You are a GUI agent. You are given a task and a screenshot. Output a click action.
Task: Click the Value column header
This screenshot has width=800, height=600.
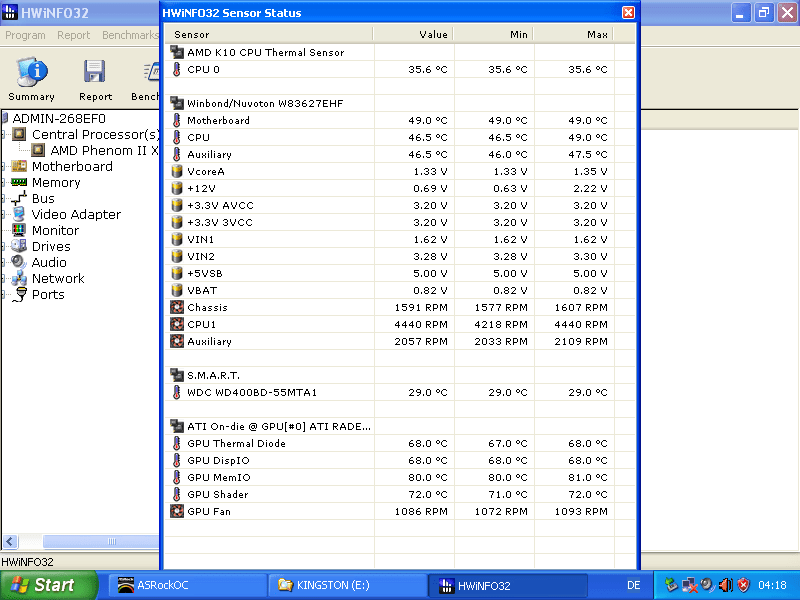(413, 35)
